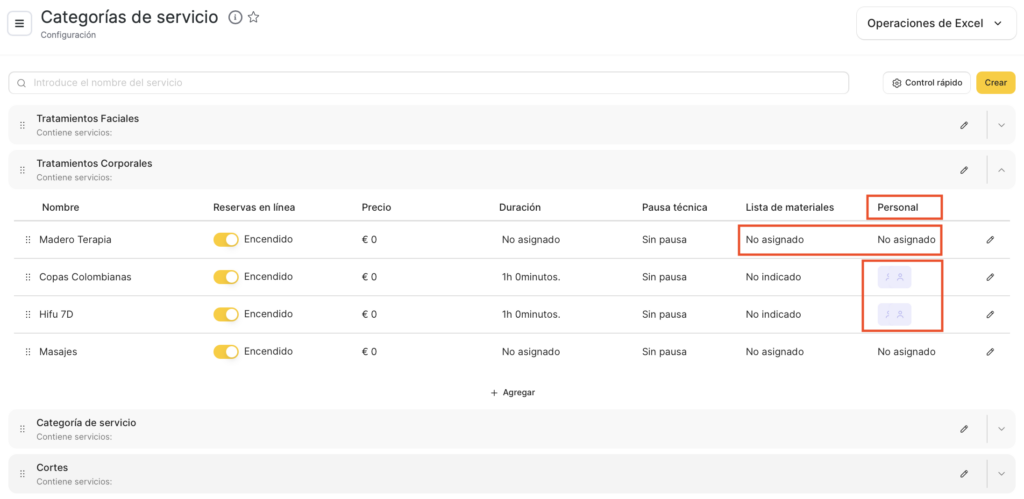
Task: Edit the Masajes service row
Action: pyautogui.click(x=990, y=352)
